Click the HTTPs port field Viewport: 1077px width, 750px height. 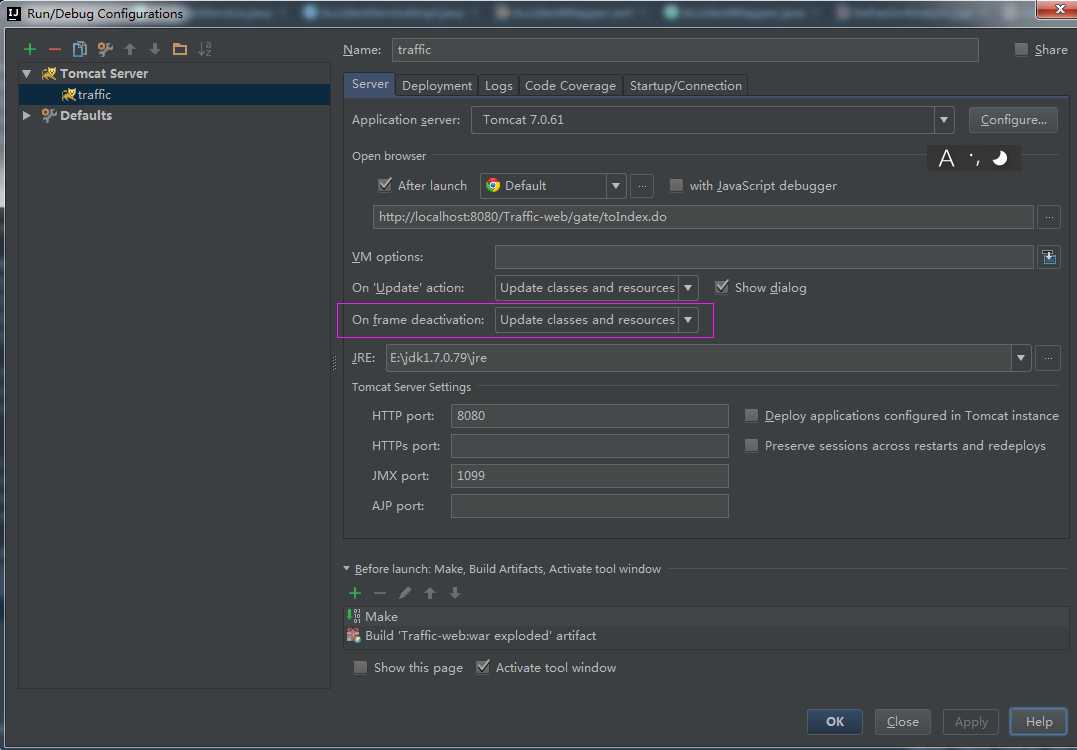[x=589, y=446]
